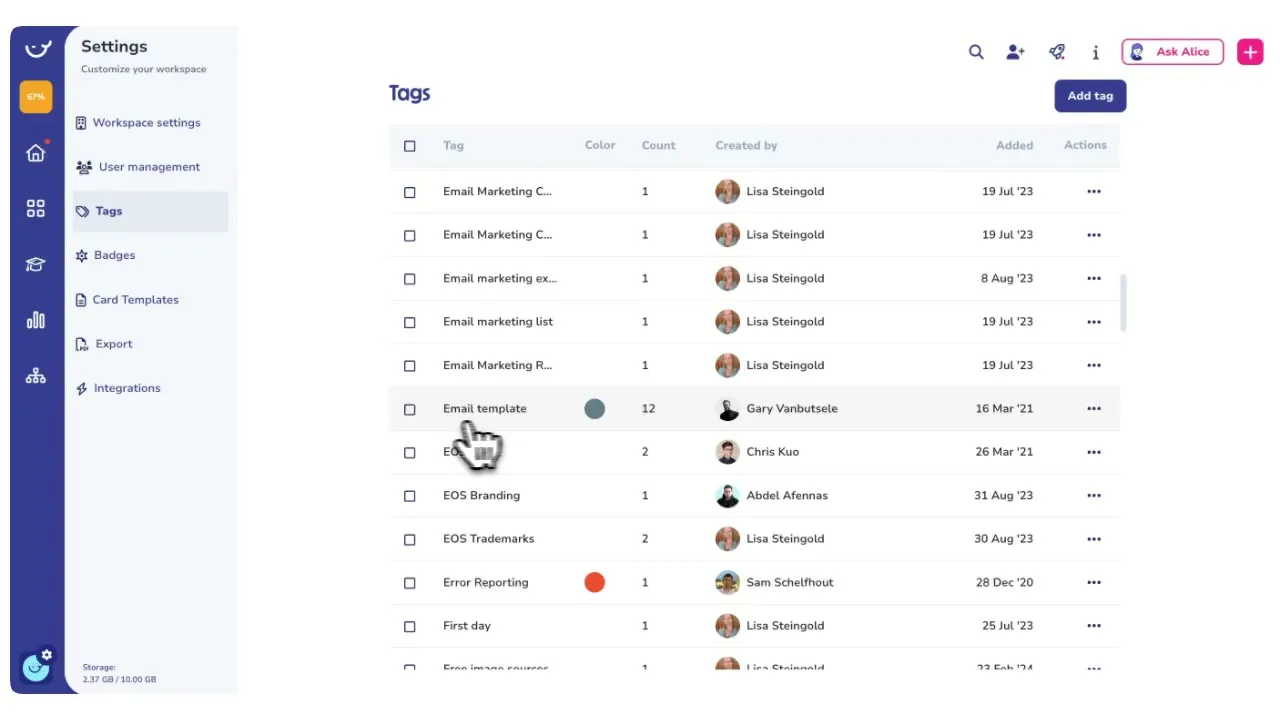Check the Email marketing list row checkbox
Viewport: 1280px width, 720px height.
409,322
